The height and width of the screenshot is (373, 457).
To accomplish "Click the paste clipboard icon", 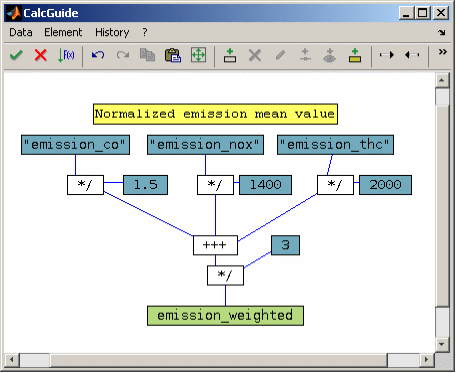I will (173, 55).
